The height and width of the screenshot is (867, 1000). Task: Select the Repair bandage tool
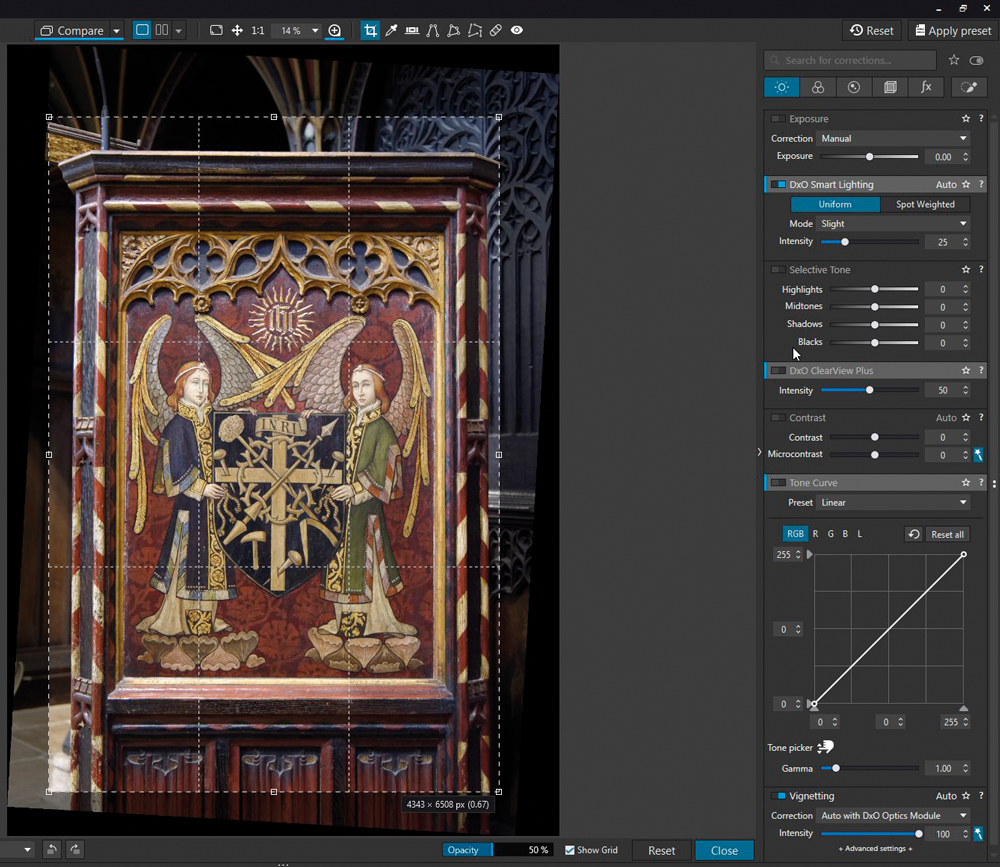pyautogui.click(x=496, y=30)
